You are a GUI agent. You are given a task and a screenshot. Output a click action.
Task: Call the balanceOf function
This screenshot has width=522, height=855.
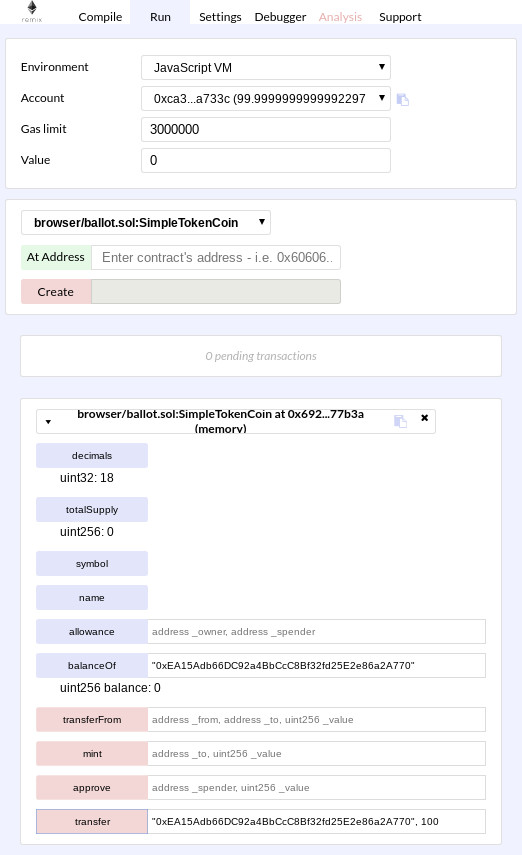(92, 666)
